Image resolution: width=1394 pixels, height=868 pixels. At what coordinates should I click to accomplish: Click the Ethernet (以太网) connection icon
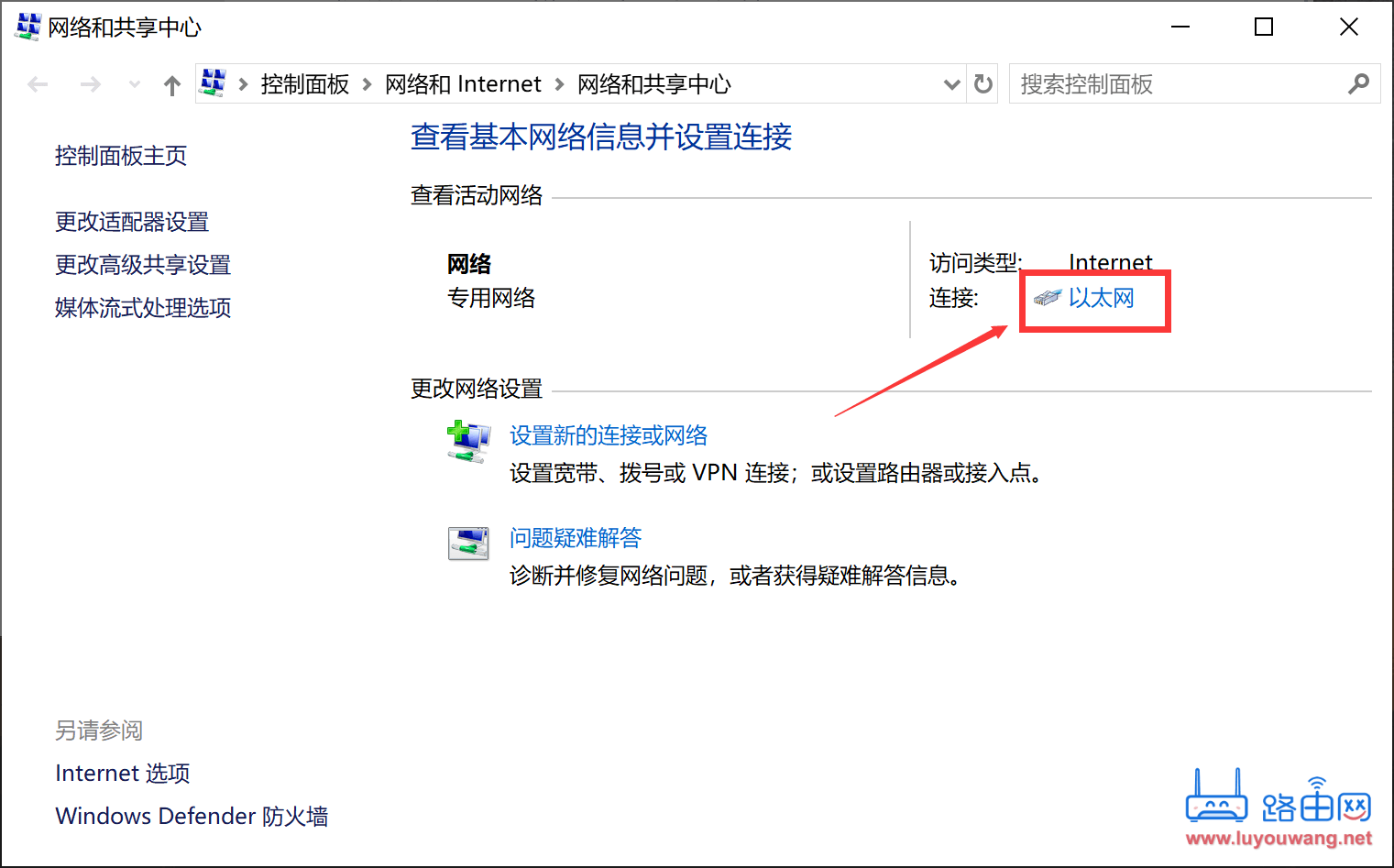click(x=1046, y=298)
